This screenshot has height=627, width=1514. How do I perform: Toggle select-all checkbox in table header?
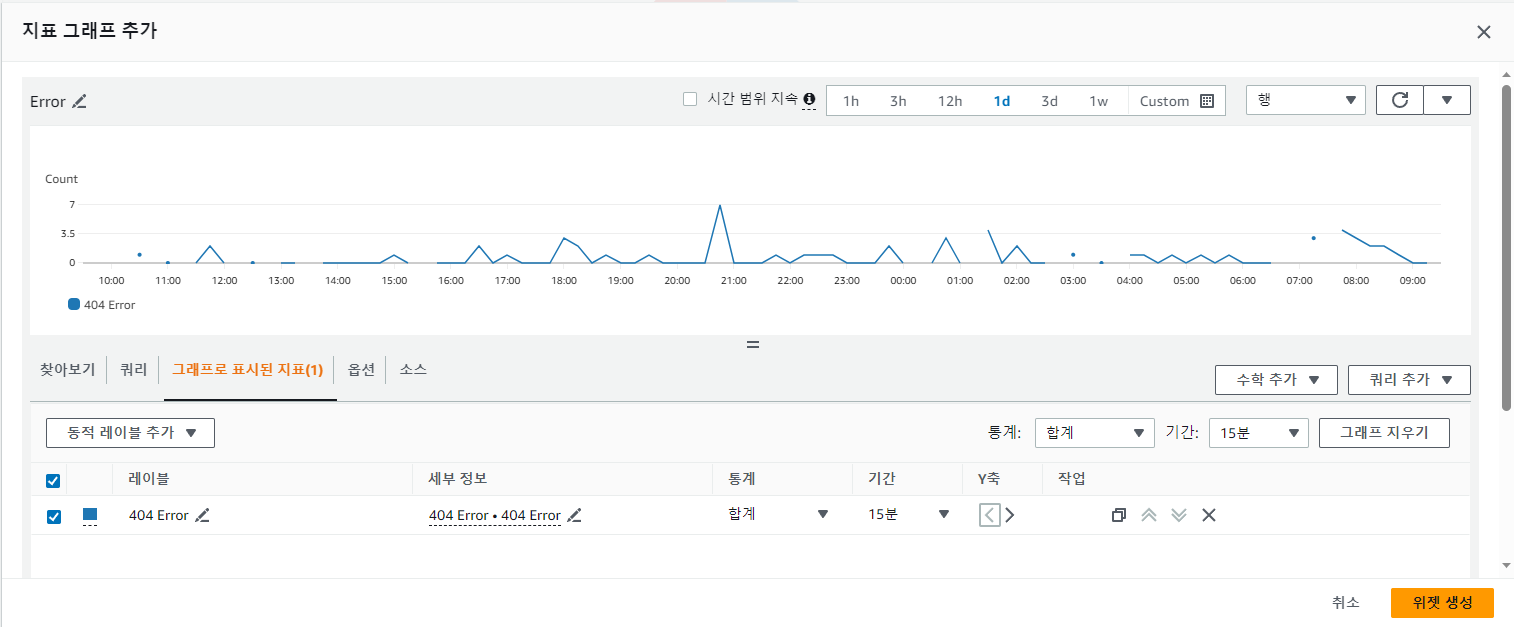[53, 481]
